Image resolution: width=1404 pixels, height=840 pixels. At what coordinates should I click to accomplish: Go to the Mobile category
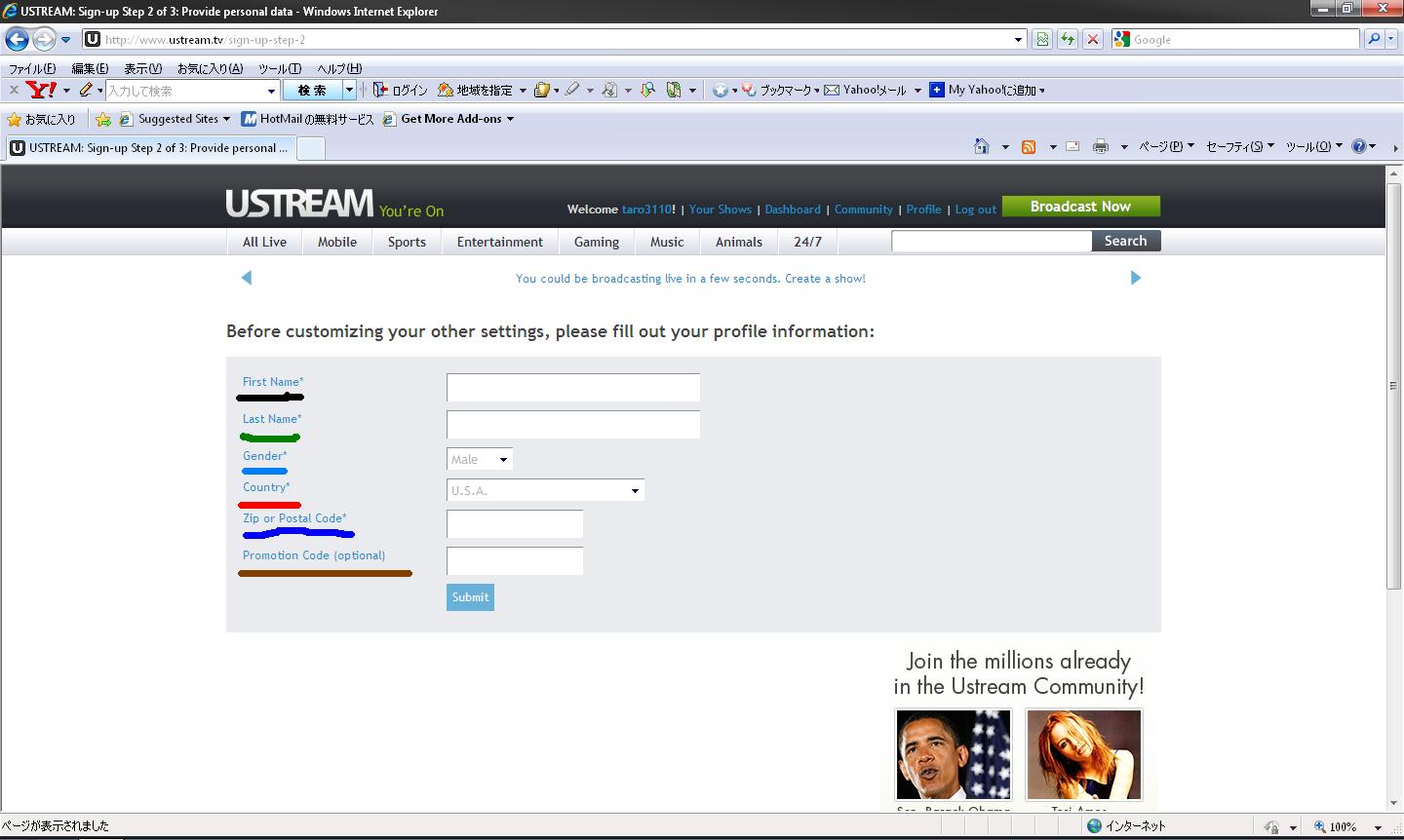point(337,242)
